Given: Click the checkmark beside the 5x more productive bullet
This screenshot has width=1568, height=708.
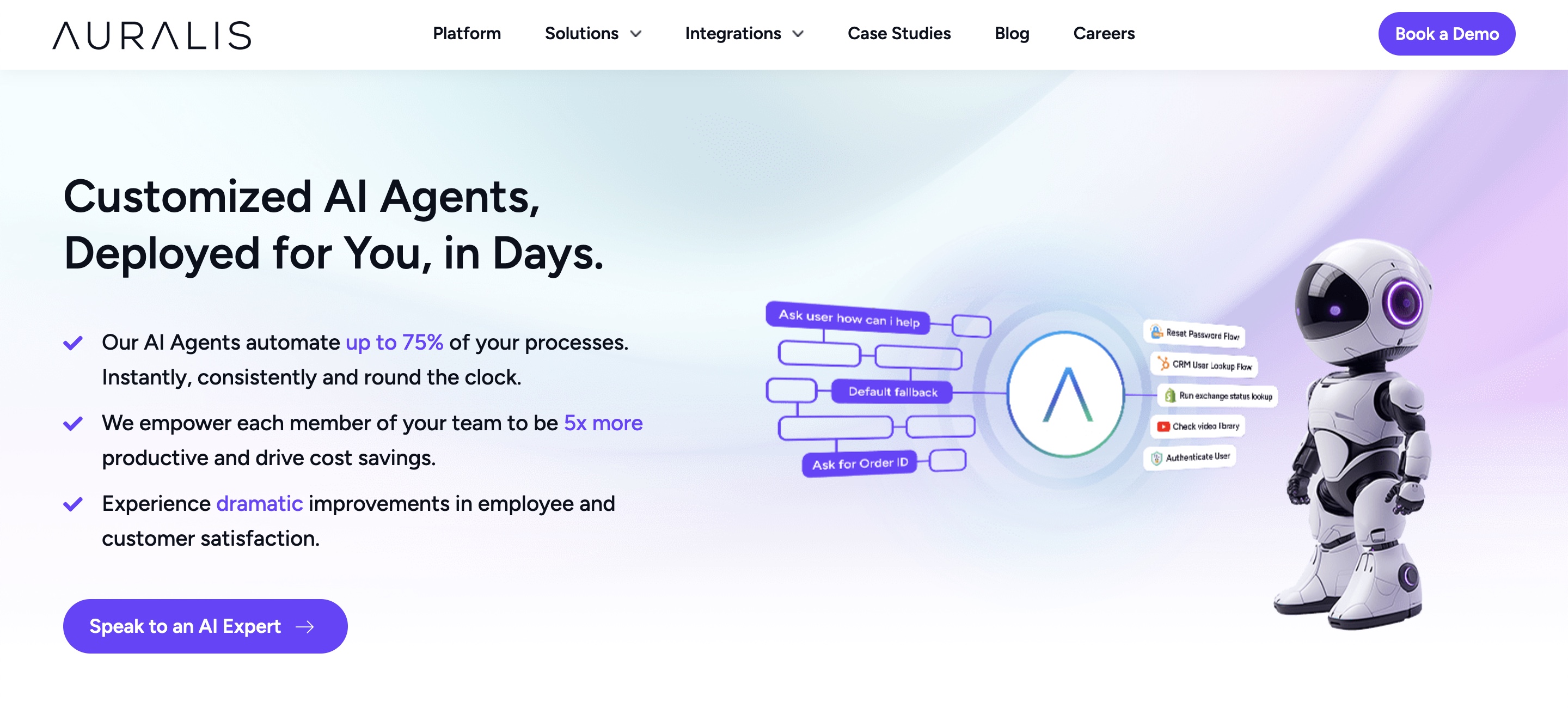Looking at the screenshot, I should pos(73,423).
